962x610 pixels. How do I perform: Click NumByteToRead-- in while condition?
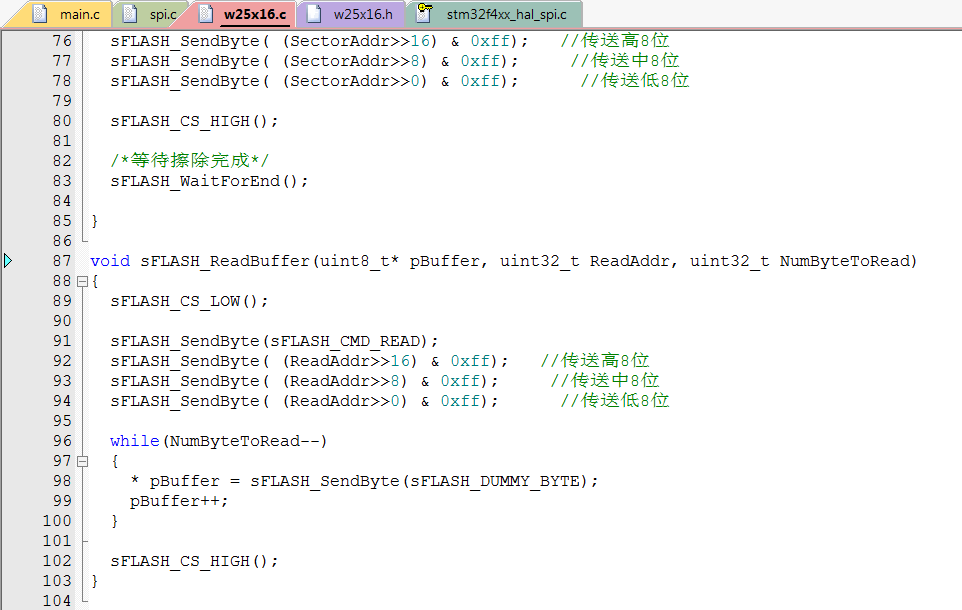click(x=244, y=441)
